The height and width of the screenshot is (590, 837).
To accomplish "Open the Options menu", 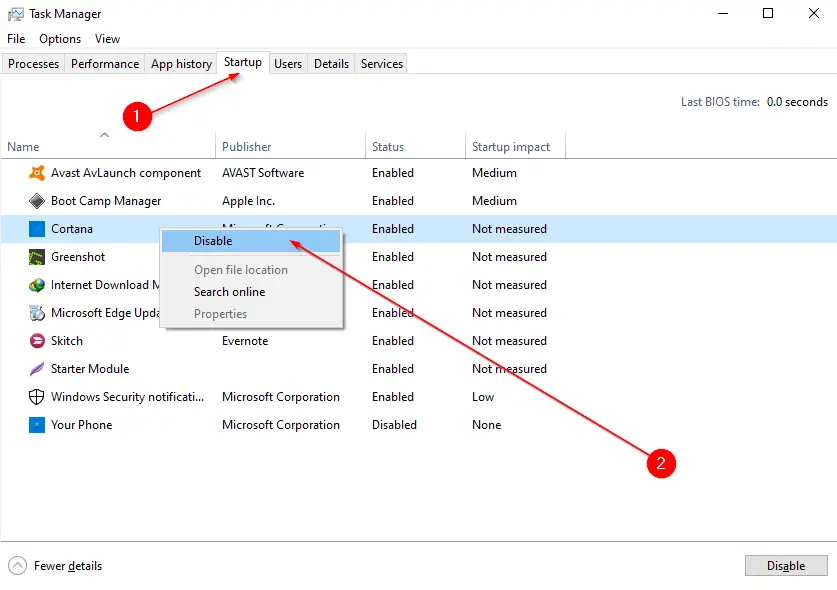I will click(60, 39).
